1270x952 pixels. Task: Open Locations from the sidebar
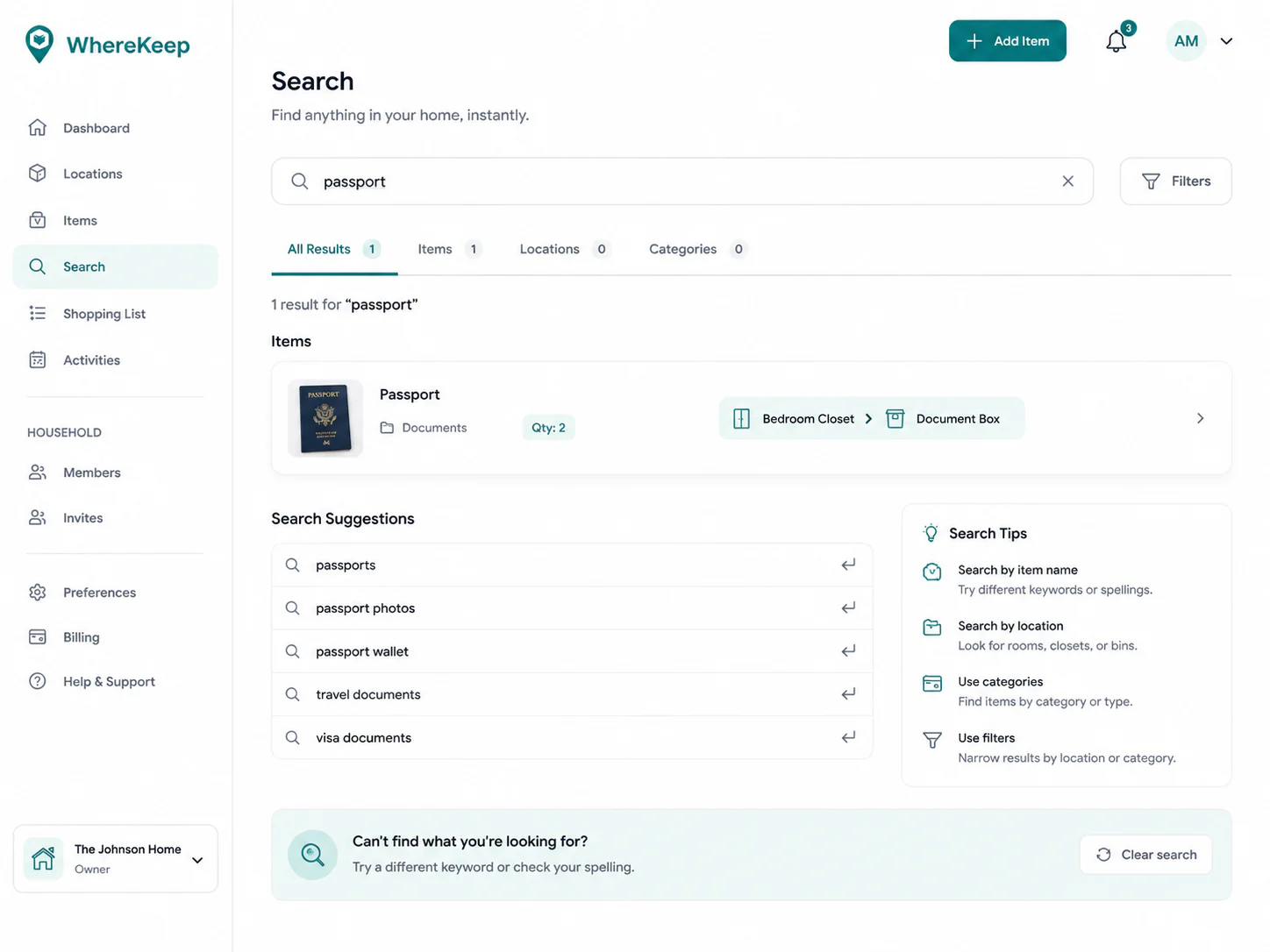pyautogui.click(x=115, y=174)
